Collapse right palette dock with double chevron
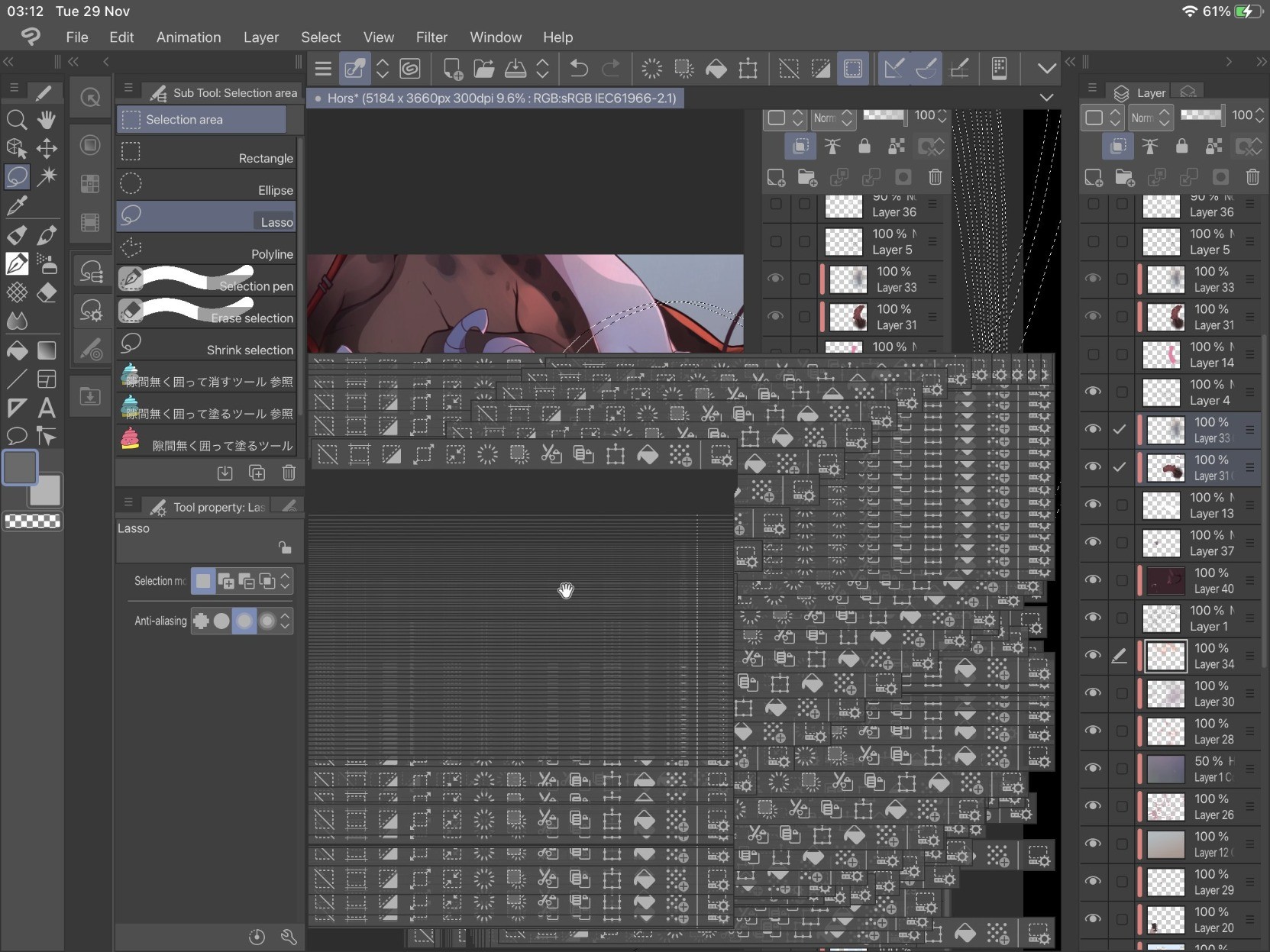 point(1261,62)
